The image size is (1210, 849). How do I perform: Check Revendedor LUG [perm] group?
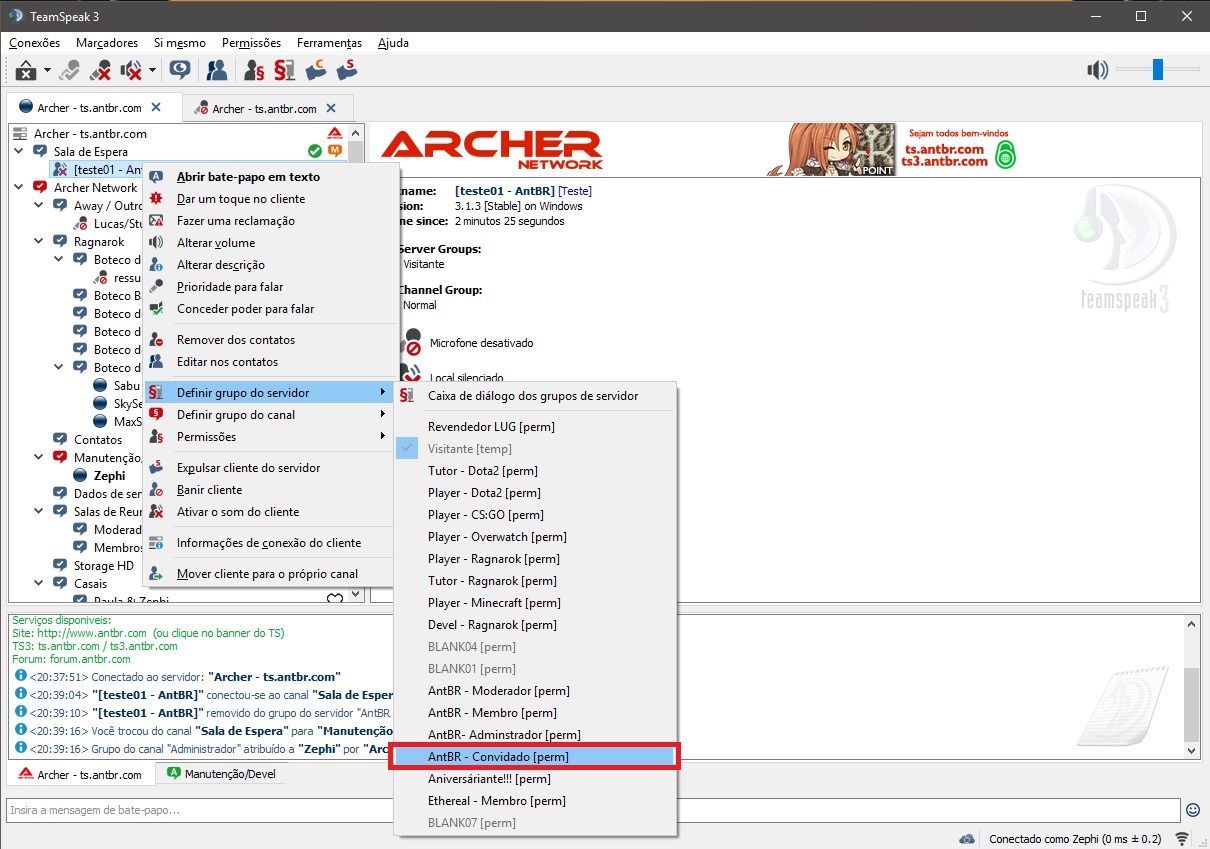coord(535,426)
